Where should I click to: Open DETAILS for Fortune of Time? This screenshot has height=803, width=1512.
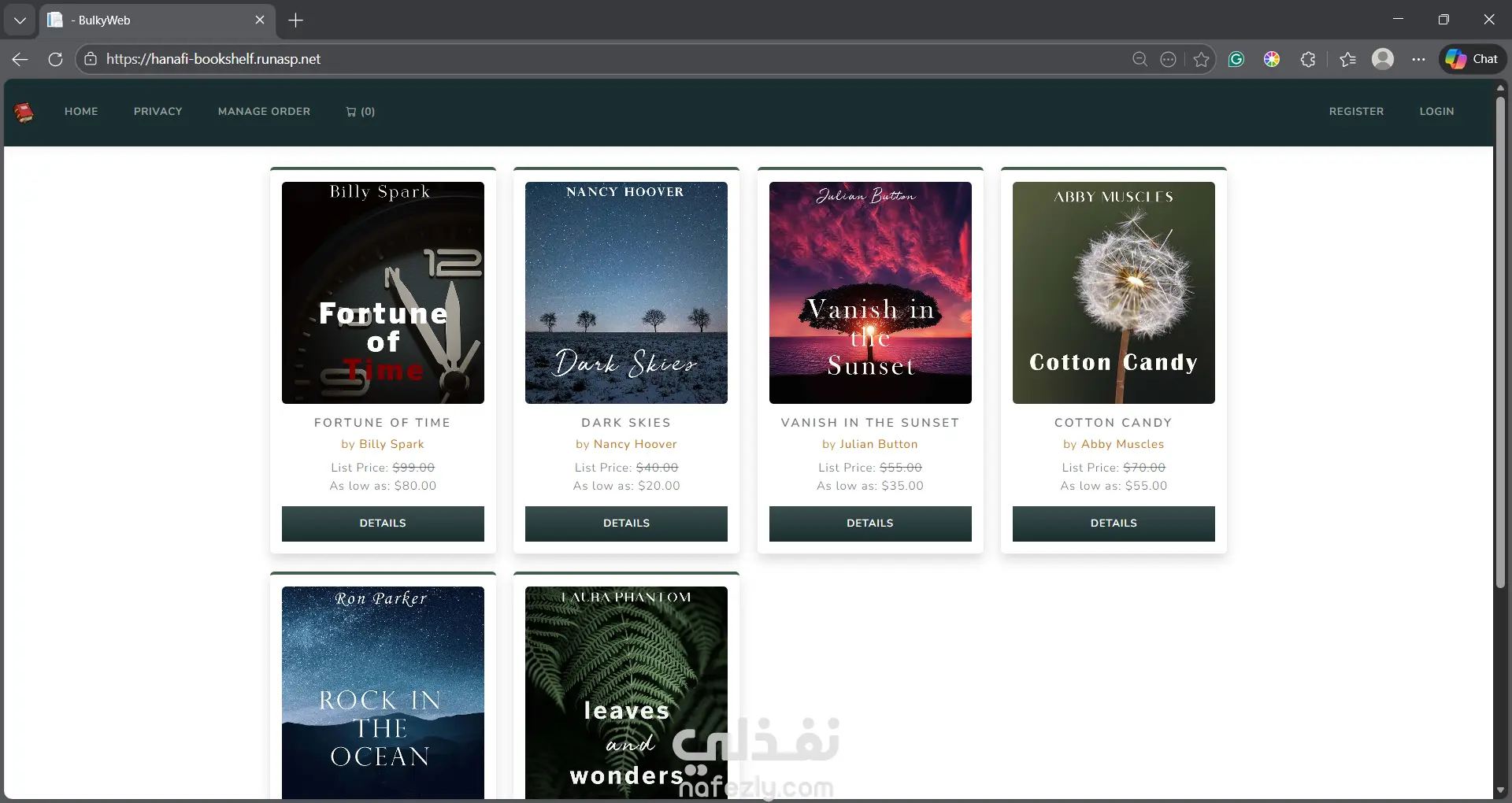click(383, 524)
